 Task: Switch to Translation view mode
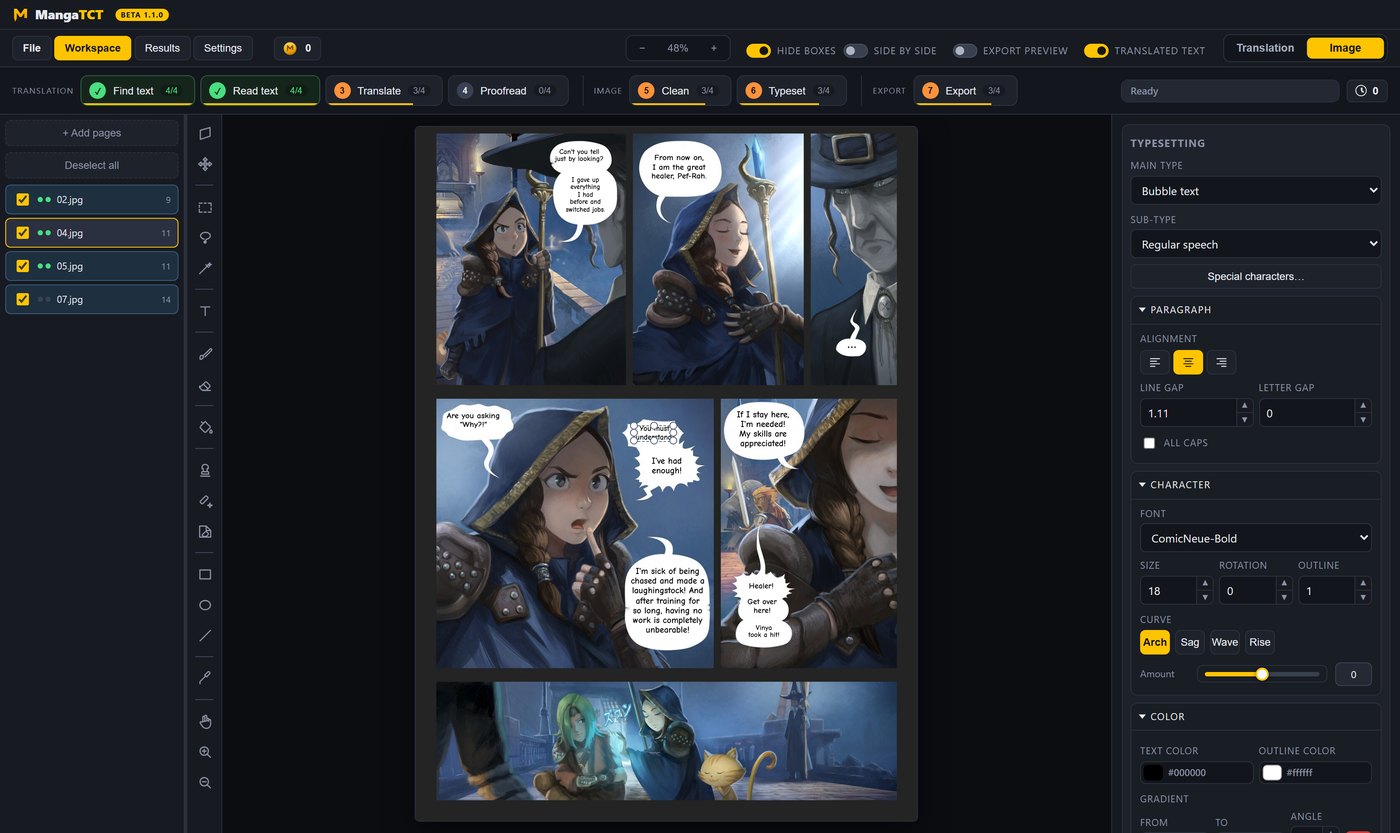click(x=1265, y=48)
